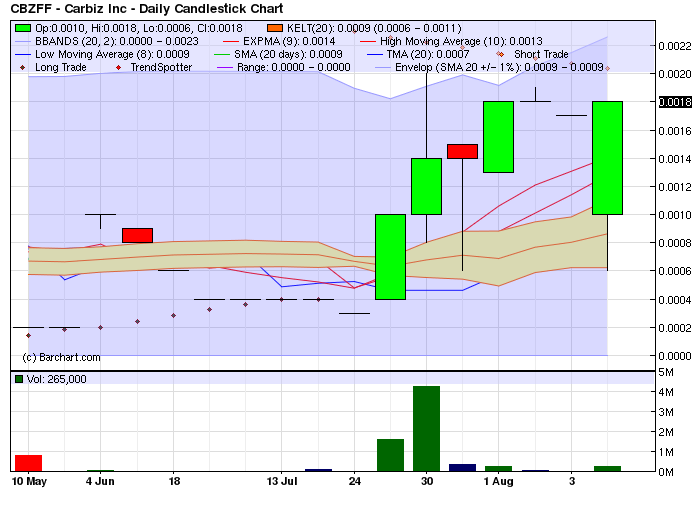The image size is (700, 512).
Task: Click the Envelop (SMA 20) legend line marker
Action: point(383,67)
